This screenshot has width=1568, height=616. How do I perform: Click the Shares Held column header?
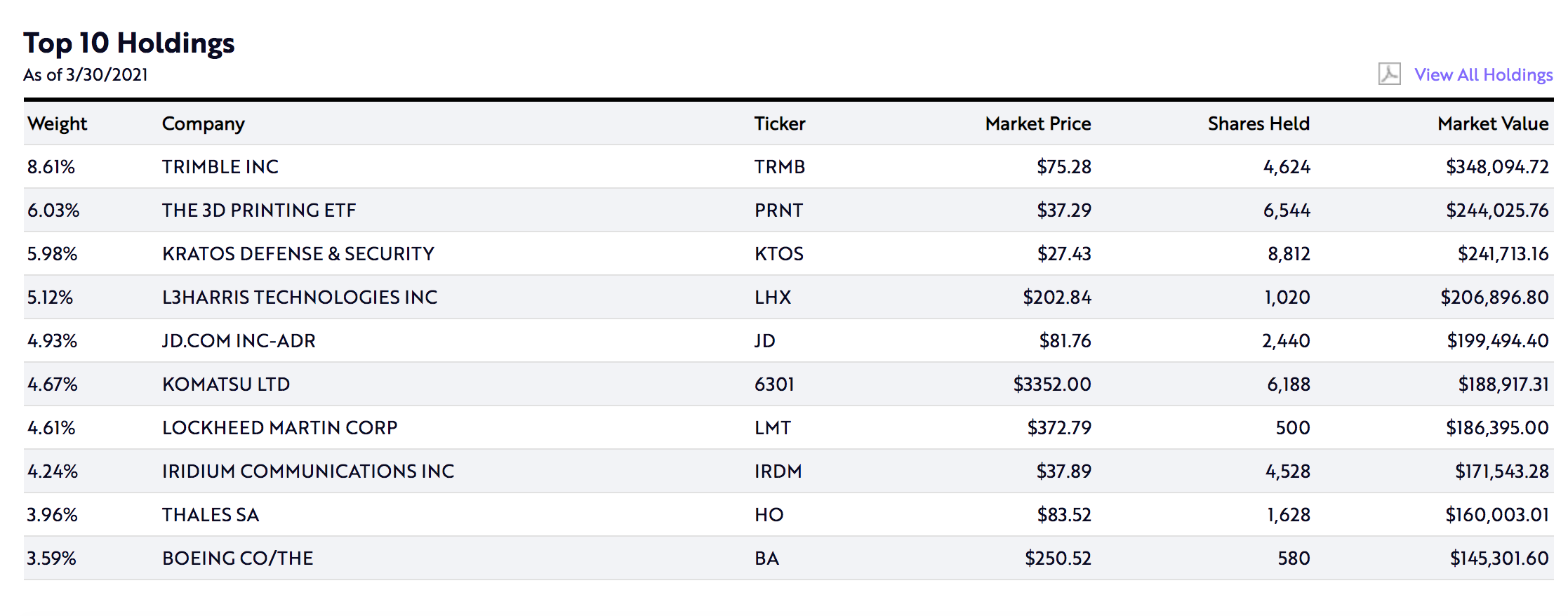pyautogui.click(x=1258, y=123)
